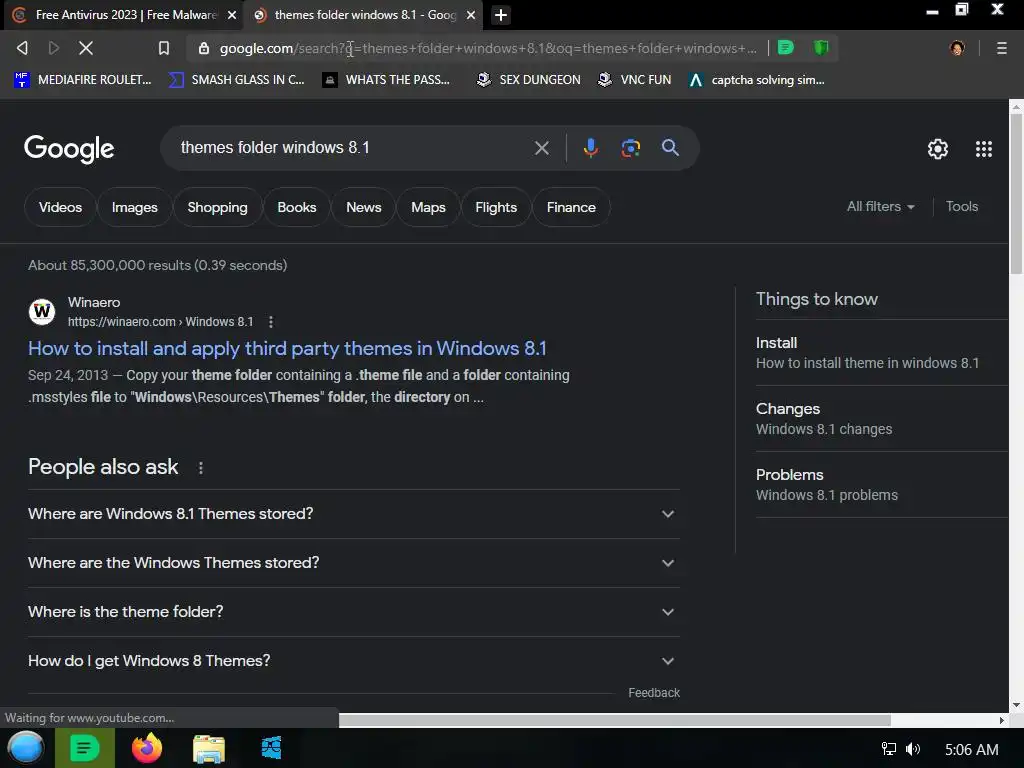Click inside the Google search field
The width and height of the screenshot is (1024, 768).
point(353,148)
